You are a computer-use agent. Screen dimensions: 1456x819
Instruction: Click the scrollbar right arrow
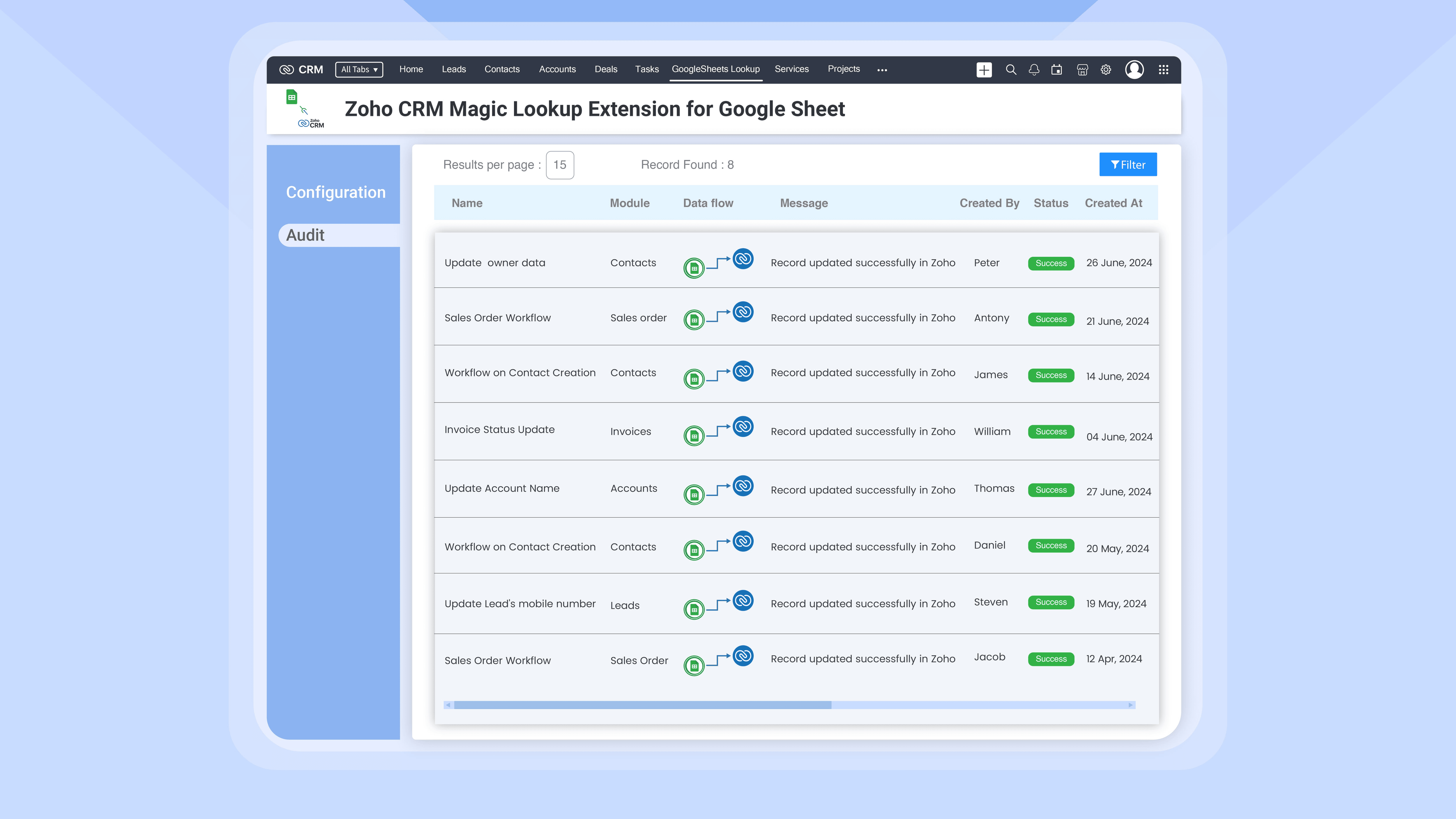pos(1131,705)
